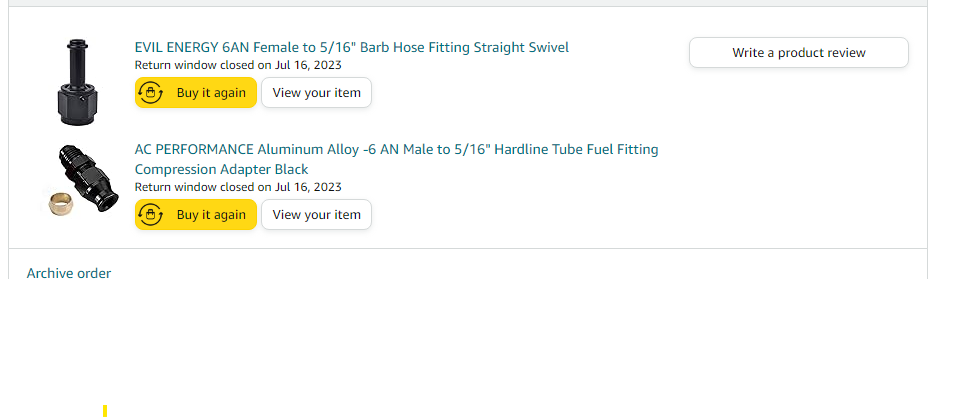Screen dimensions: 953x418
Task: Open the EVIL ENERGY barb fitting product image
Action: (x=77, y=82)
